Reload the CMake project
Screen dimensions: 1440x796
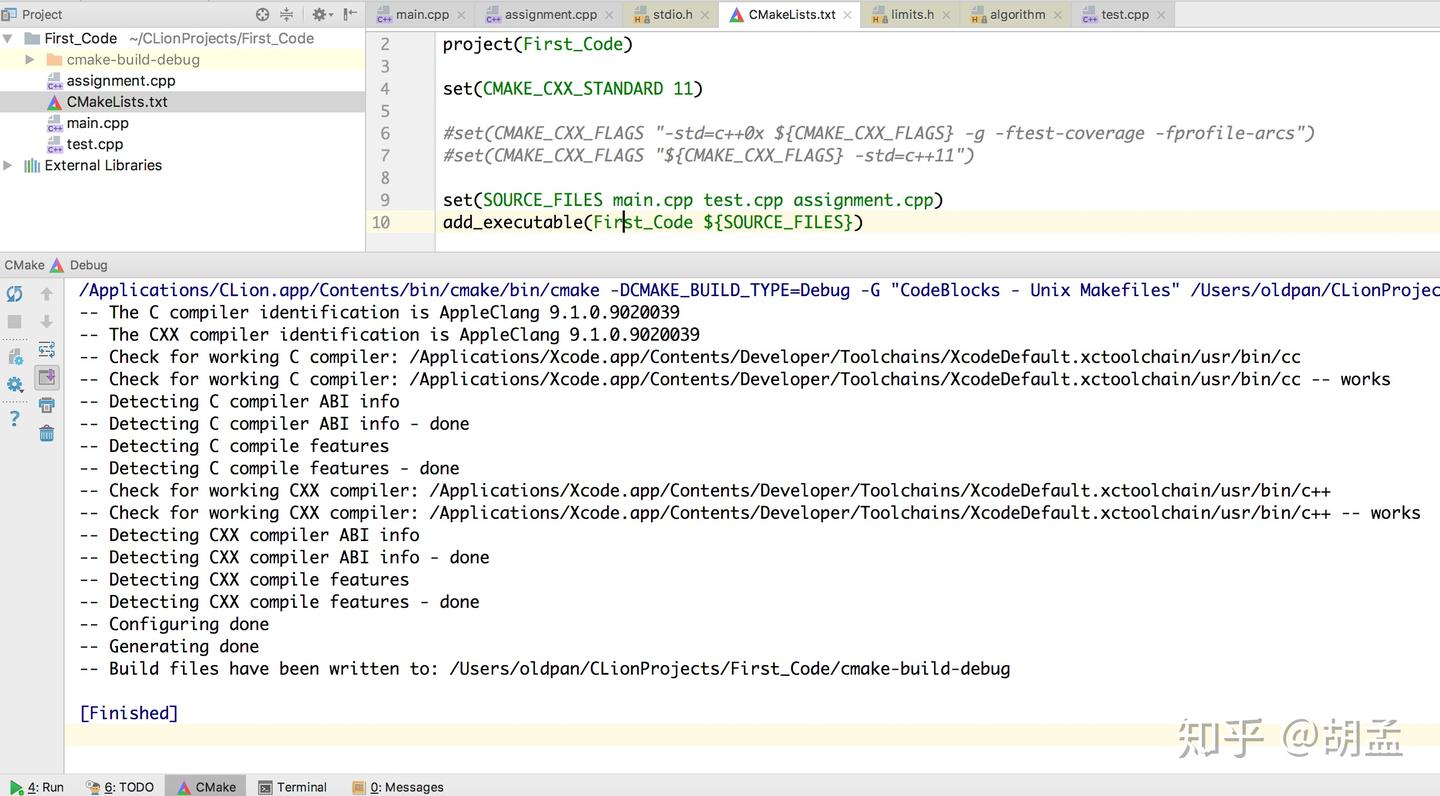[14, 294]
